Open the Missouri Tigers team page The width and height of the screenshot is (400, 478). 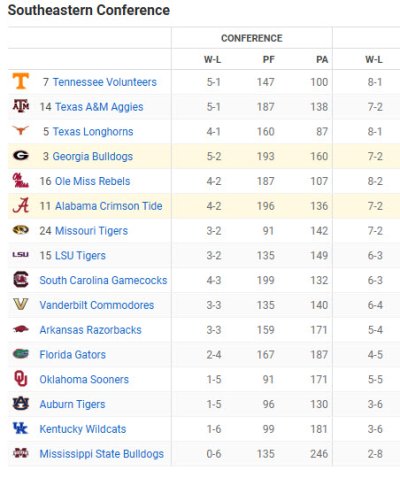click(91, 231)
